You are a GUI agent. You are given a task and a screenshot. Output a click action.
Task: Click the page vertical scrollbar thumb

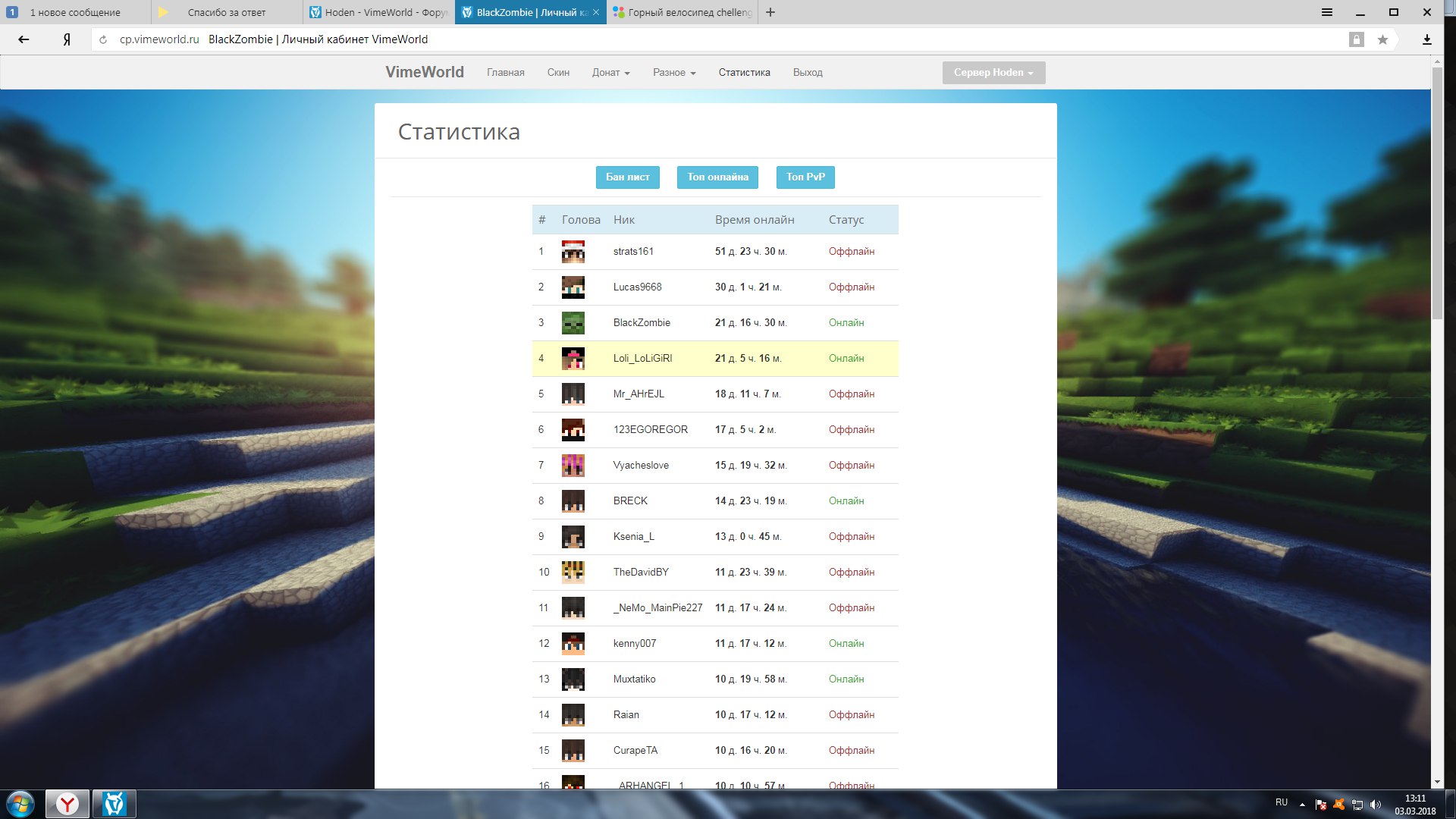coord(1437,193)
